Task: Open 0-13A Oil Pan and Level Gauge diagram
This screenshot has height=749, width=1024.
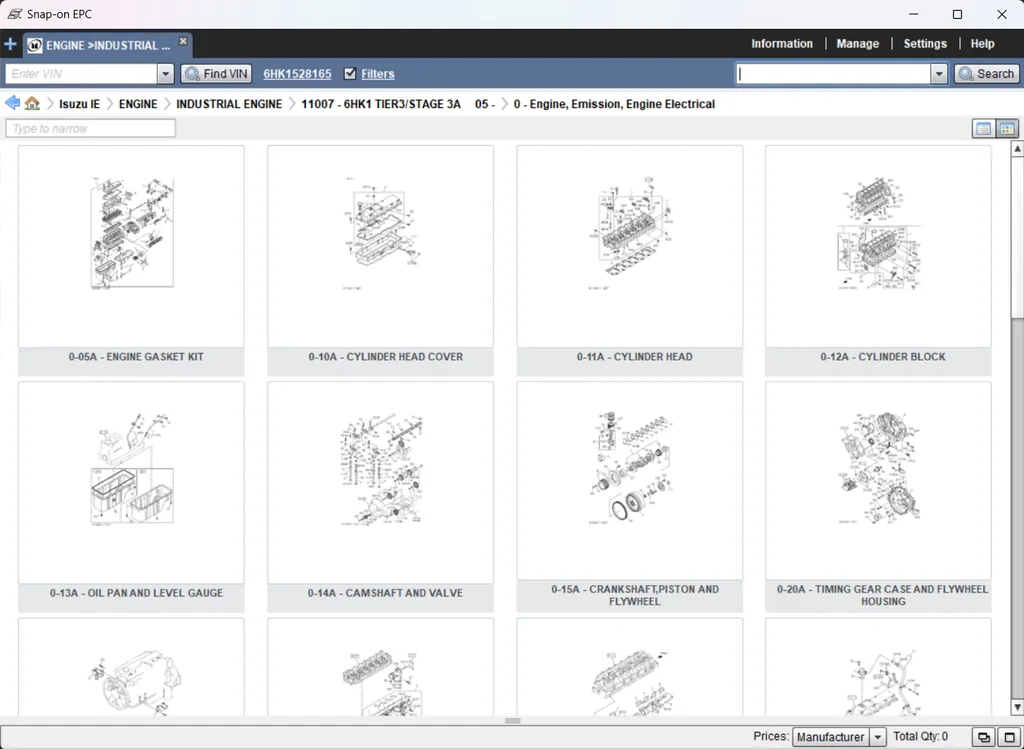Action: click(x=131, y=483)
